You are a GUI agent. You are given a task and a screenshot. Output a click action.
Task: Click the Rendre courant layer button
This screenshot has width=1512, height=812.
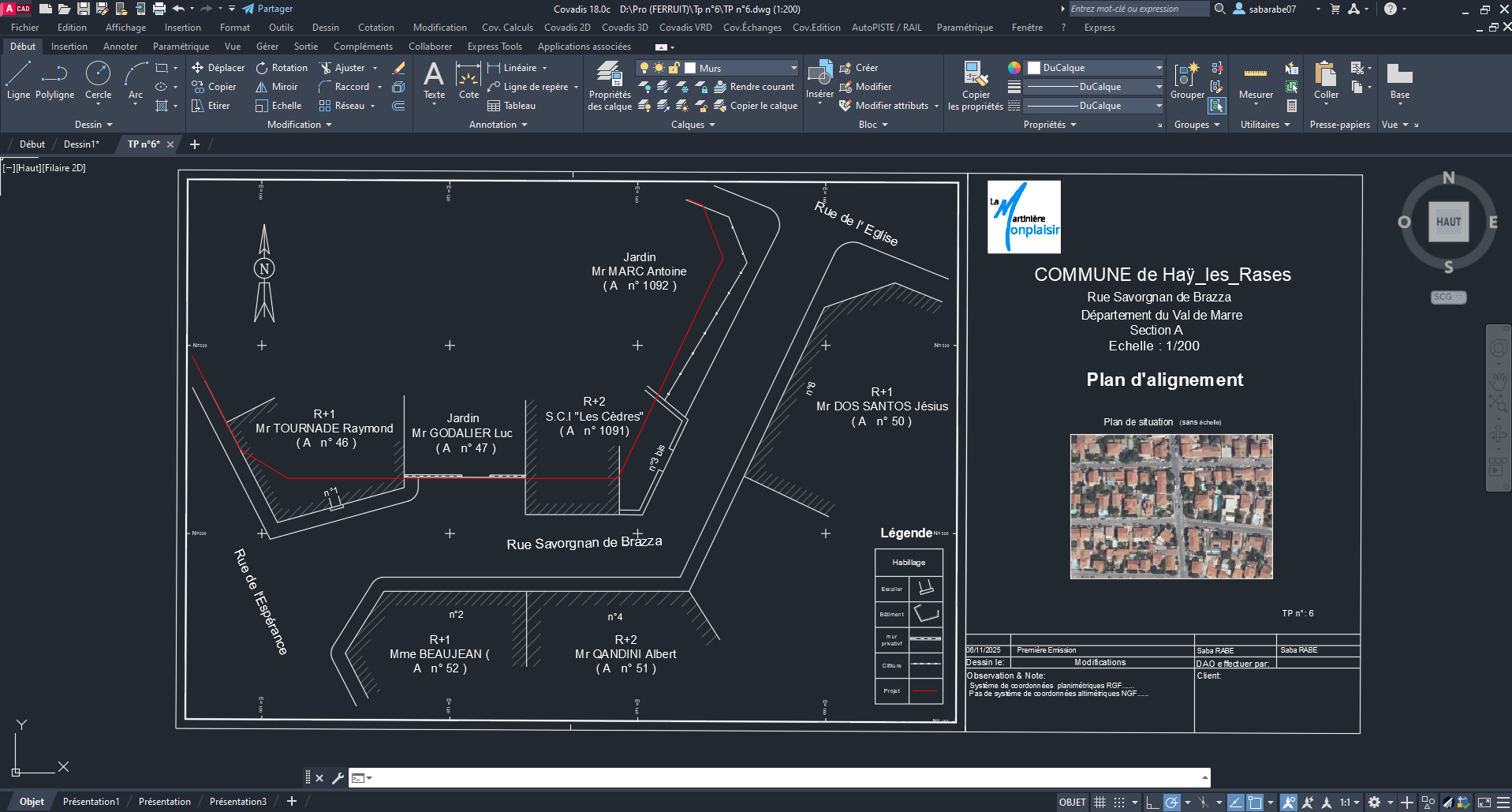[754, 87]
